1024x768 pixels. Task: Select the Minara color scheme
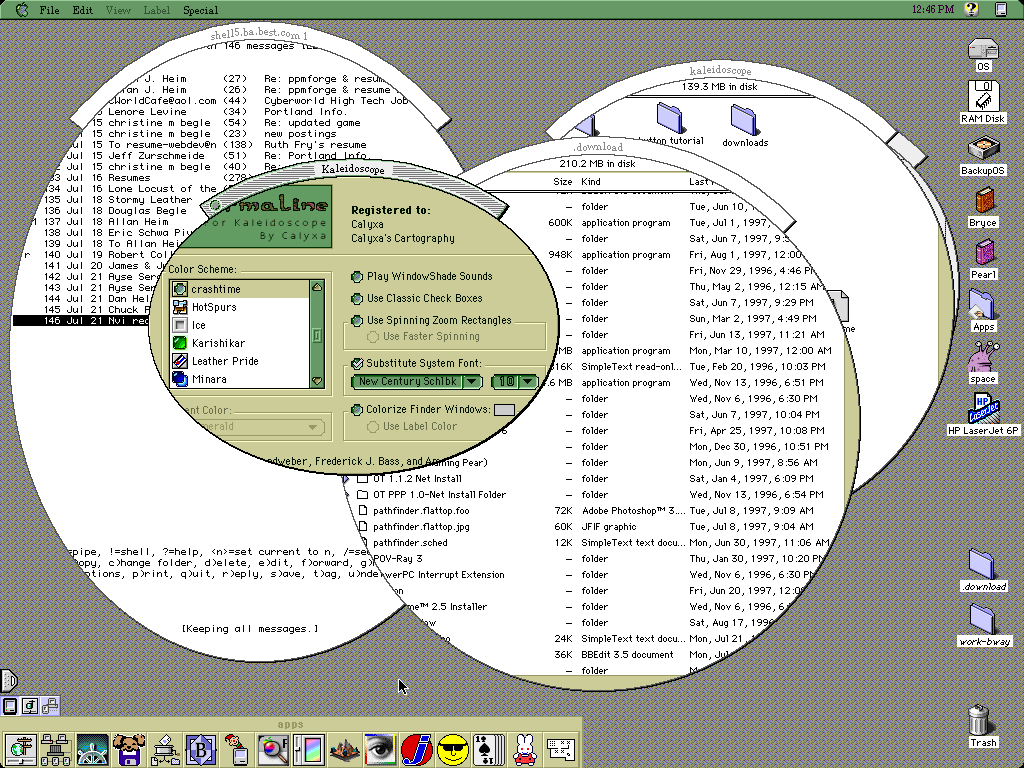click(240, 379)
